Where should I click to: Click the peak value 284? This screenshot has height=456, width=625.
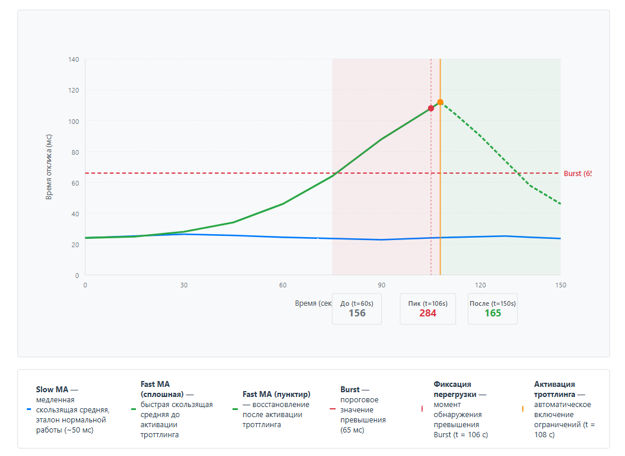[428, 313]
